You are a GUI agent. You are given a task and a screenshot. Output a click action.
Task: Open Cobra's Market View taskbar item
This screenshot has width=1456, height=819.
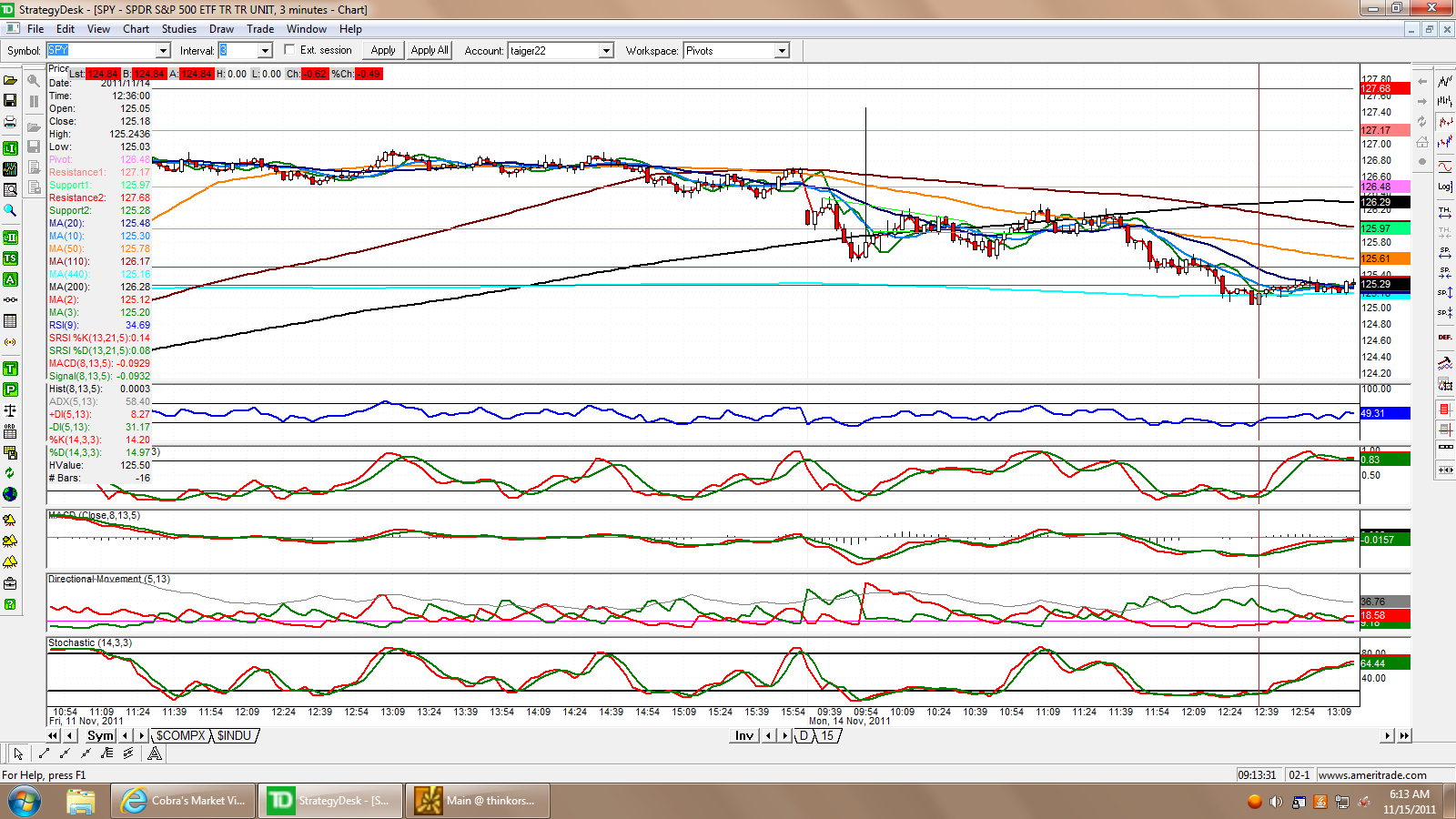tap(184, 801)
